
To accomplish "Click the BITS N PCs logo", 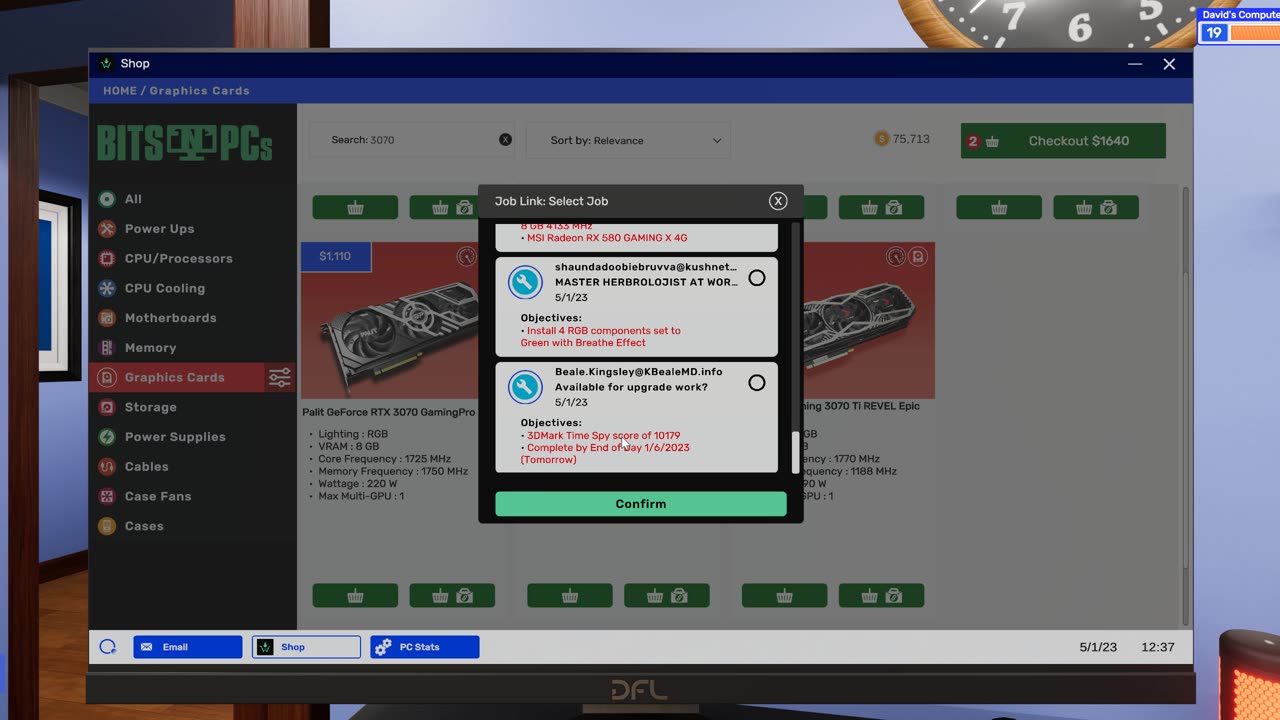I will pyautogui.click(x=185, y=143).
